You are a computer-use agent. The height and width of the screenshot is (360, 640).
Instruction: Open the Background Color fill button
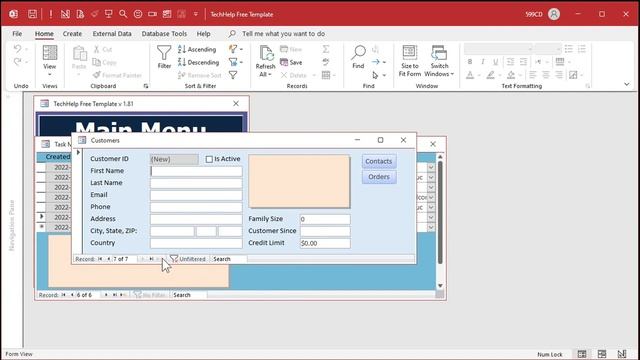coord(511,75)
